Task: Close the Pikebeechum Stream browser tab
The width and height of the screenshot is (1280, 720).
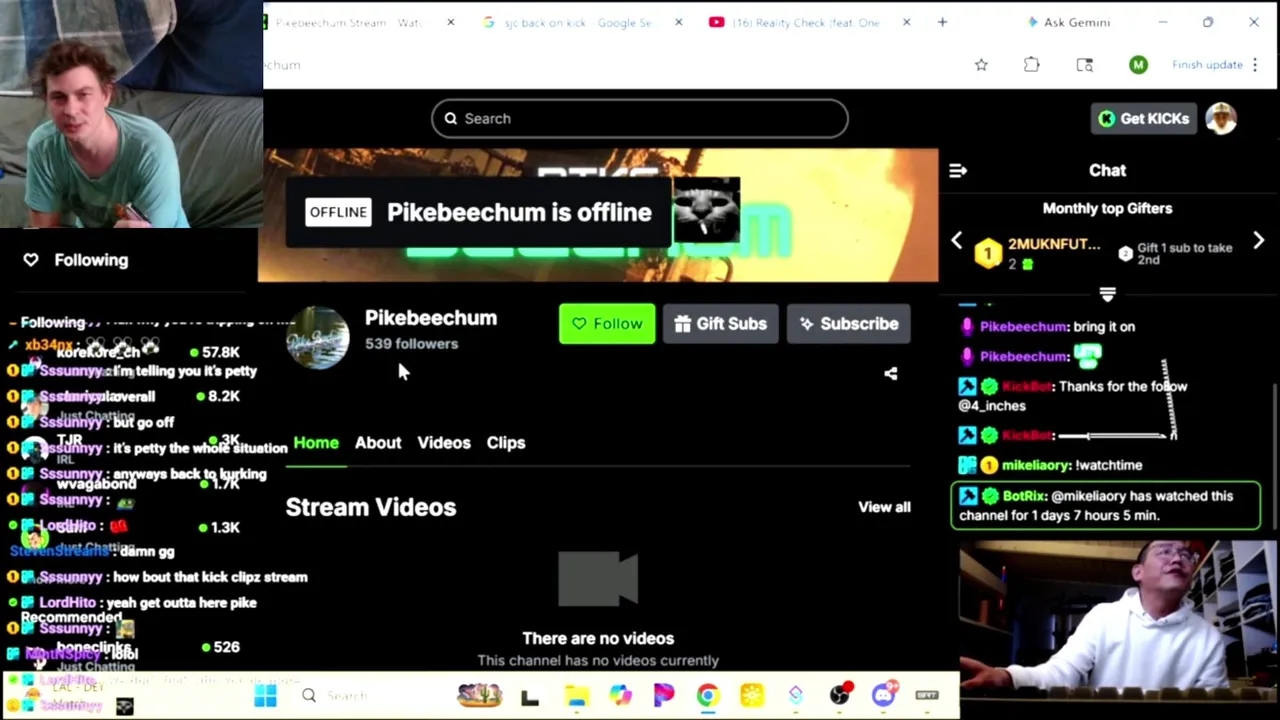Action: click(x=450, y=22)
